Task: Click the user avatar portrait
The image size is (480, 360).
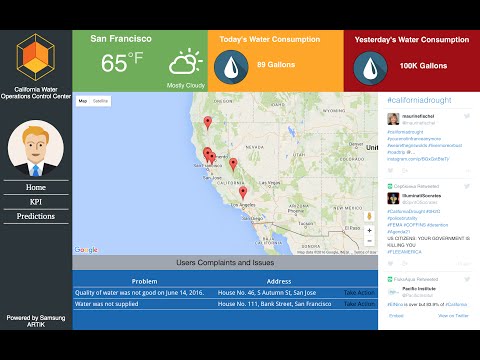Action: [36, 148]
